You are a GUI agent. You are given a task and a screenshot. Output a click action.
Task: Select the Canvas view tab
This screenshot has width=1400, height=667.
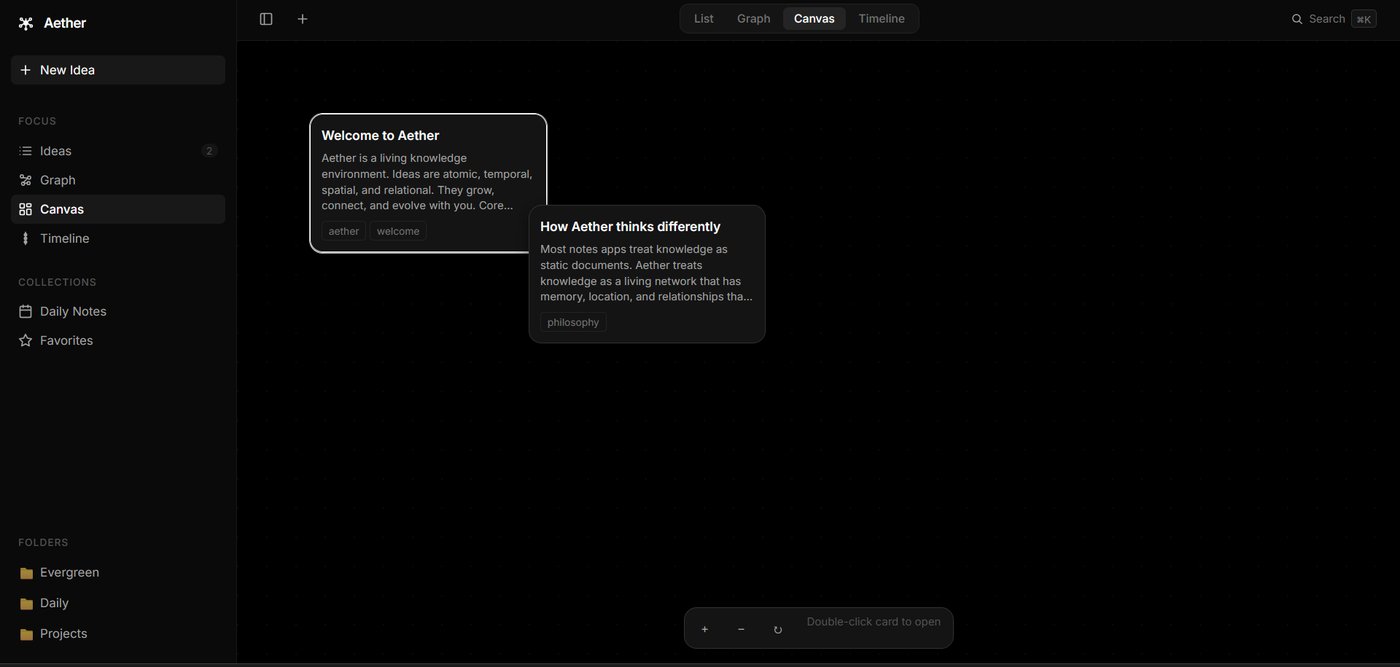click(814, 19)
